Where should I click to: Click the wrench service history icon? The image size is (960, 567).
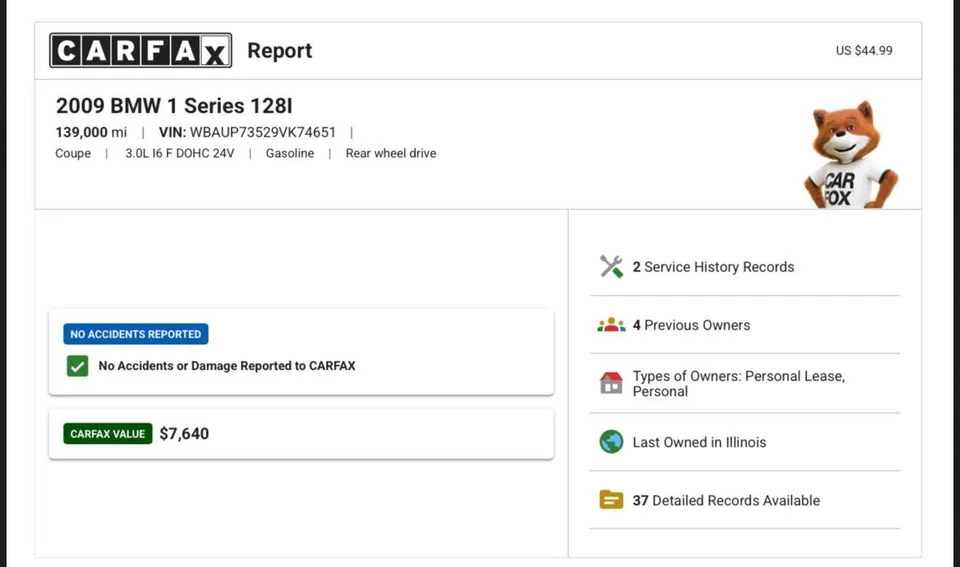611,267
